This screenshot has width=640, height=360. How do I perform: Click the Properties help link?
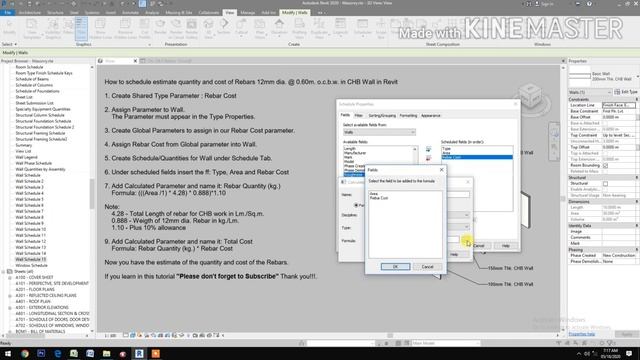(582, 334)
